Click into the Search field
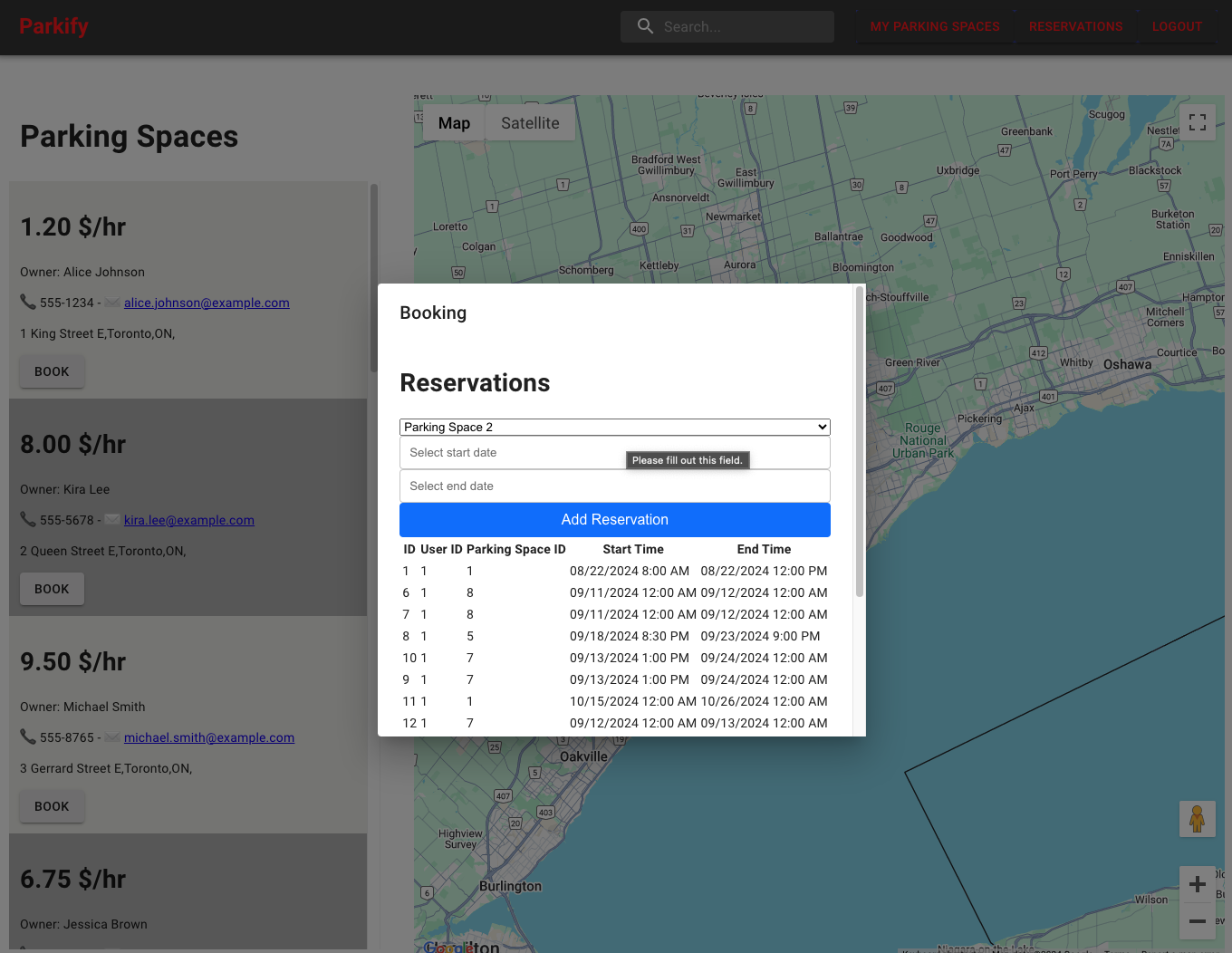Screen dimensions: 1232x953 [743, 27]
